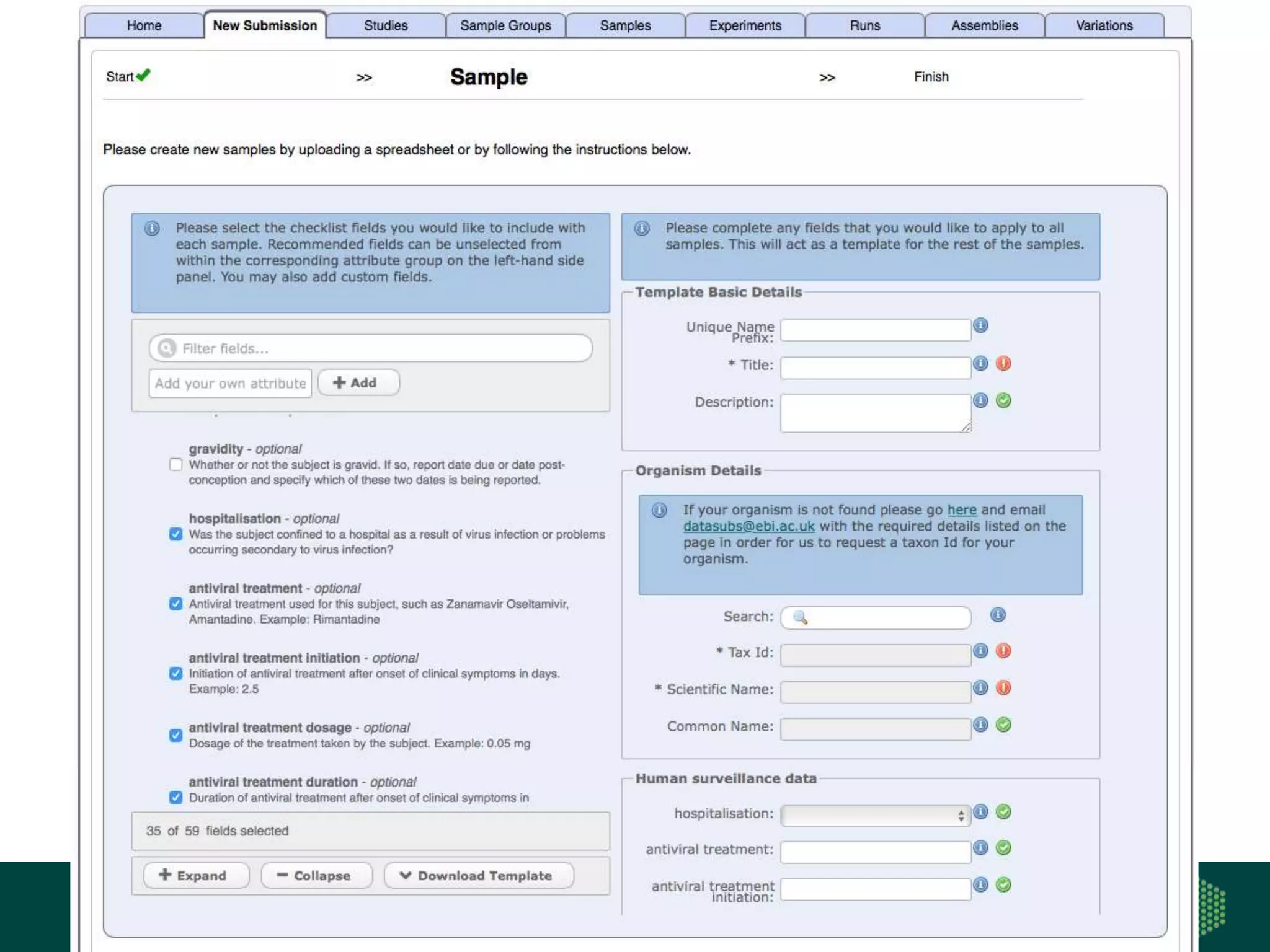Click info icon beside Title field
1270x952 pixels.
click(x=980, y=363)
